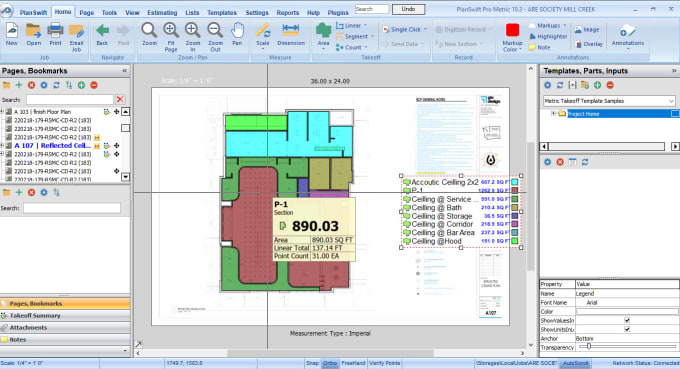Open the Linear tool dropdown arrow

[x=366, y=26]
